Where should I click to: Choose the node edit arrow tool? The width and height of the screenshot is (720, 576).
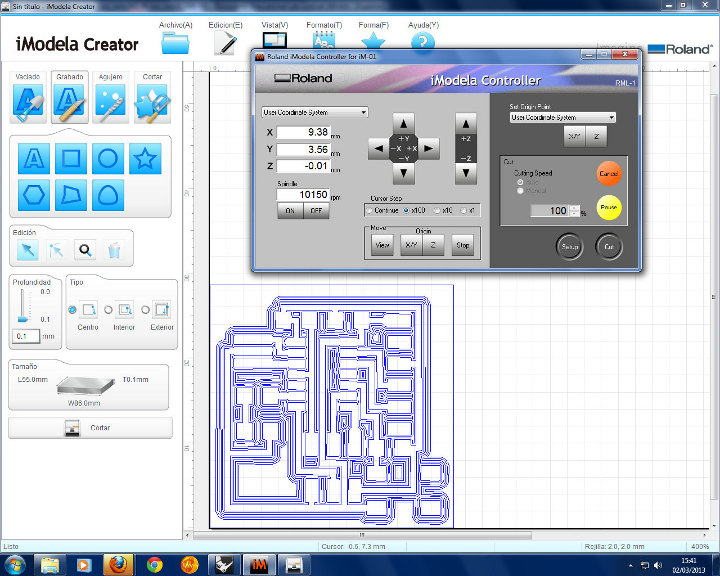[56, 250]
